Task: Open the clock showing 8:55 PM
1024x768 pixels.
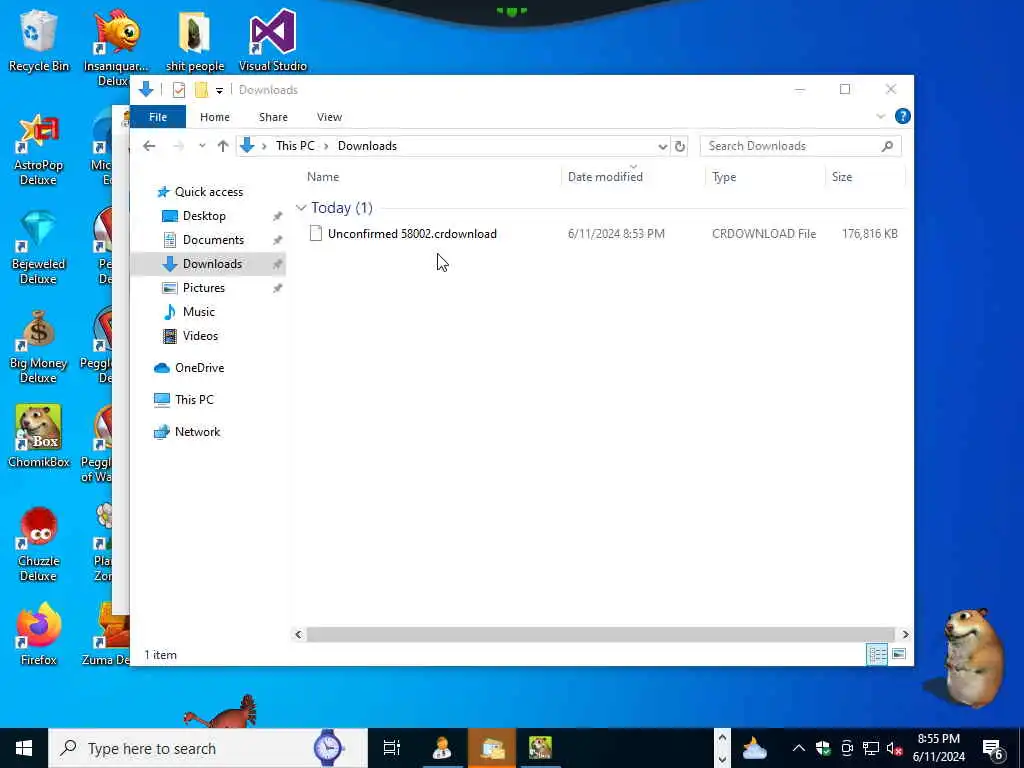Action: tap(938, 748)
